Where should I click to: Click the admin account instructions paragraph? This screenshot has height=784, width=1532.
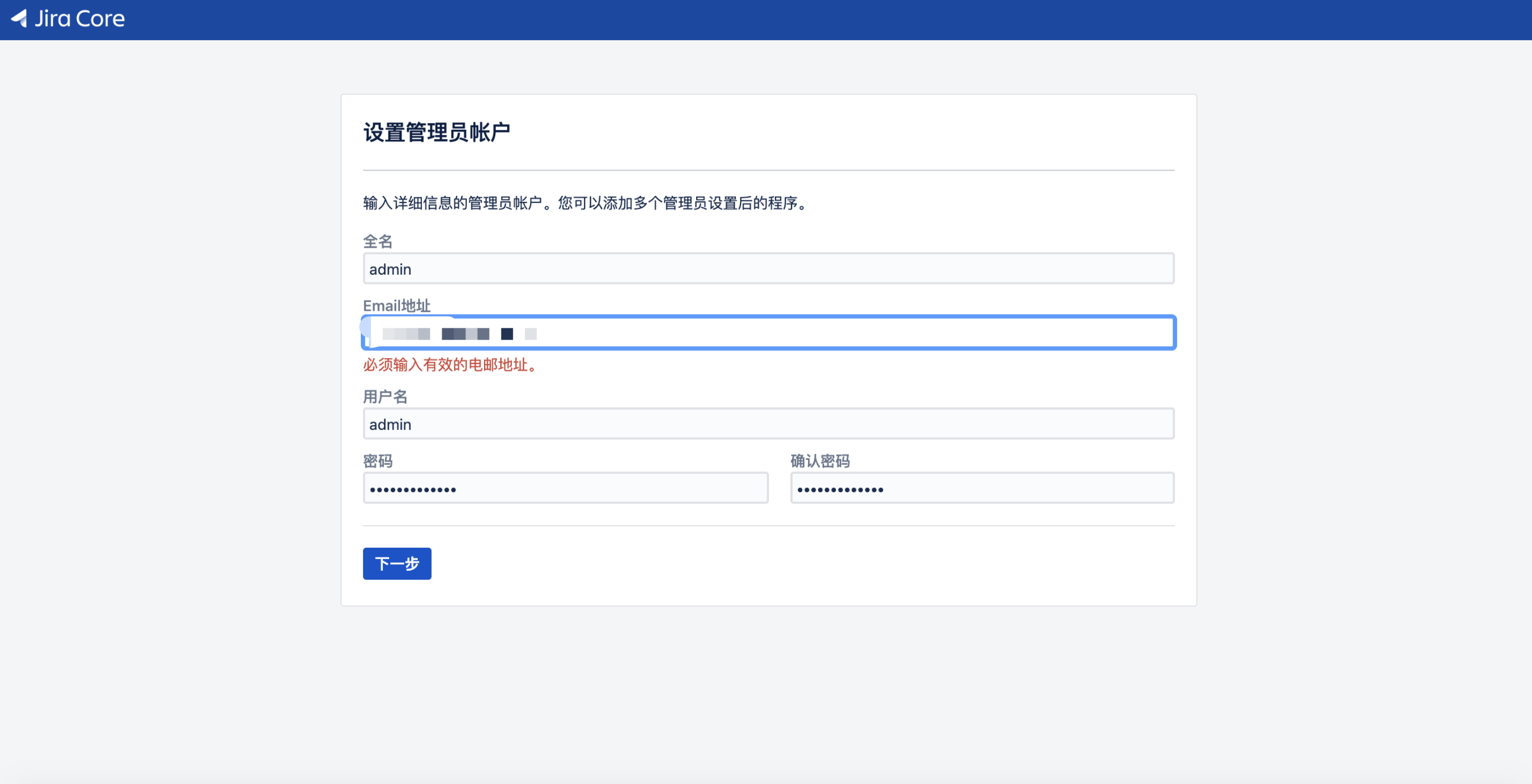585,204
